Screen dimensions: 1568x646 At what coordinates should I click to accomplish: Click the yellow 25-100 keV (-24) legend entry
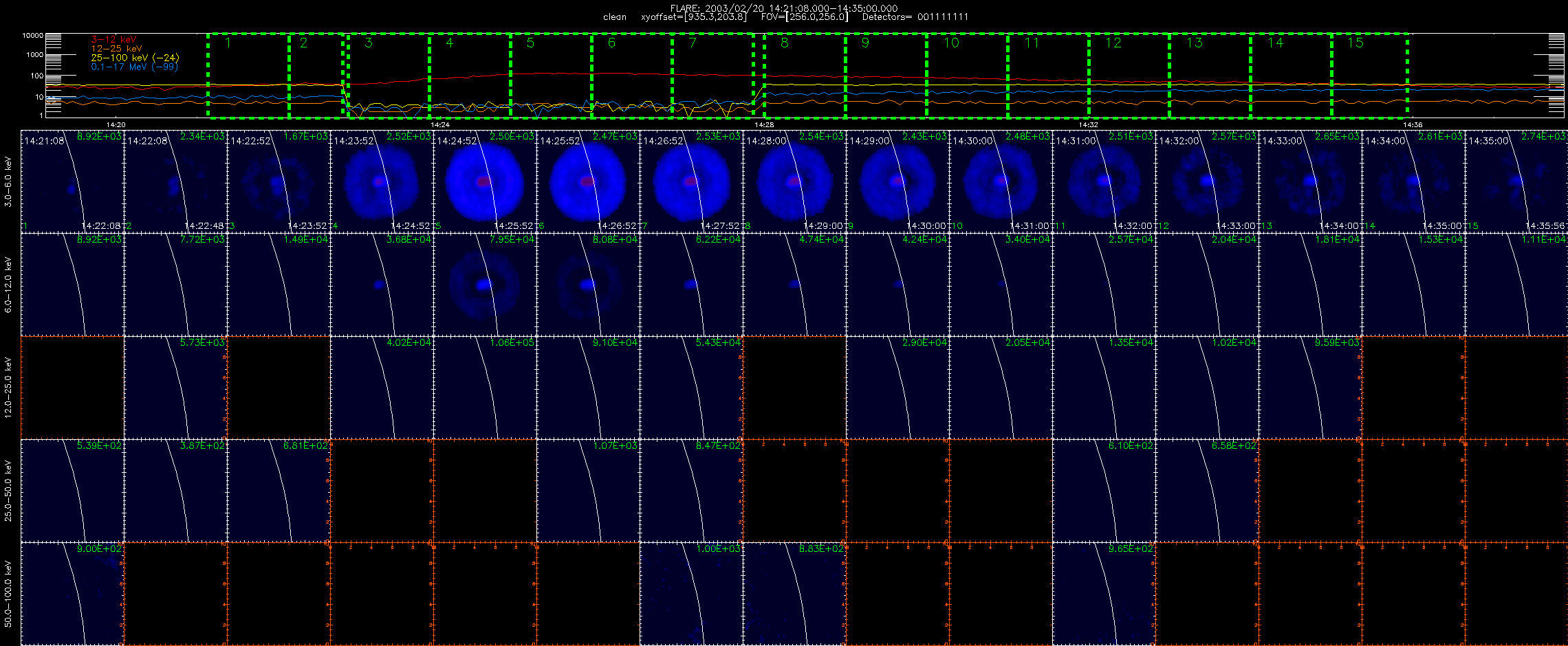[x=135, y=58]
